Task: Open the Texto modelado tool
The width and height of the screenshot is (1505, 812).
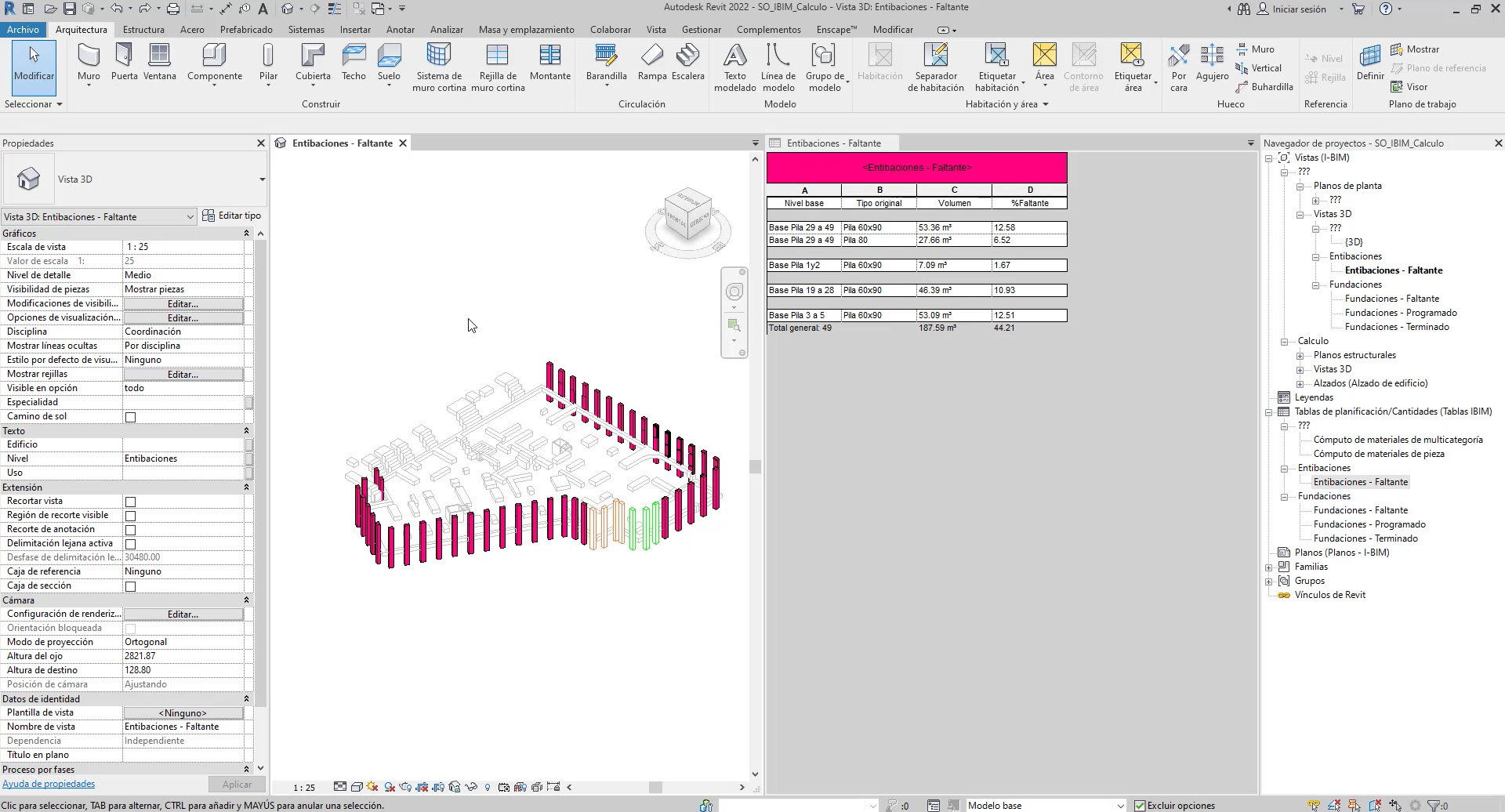Action: tap(734, 67)
